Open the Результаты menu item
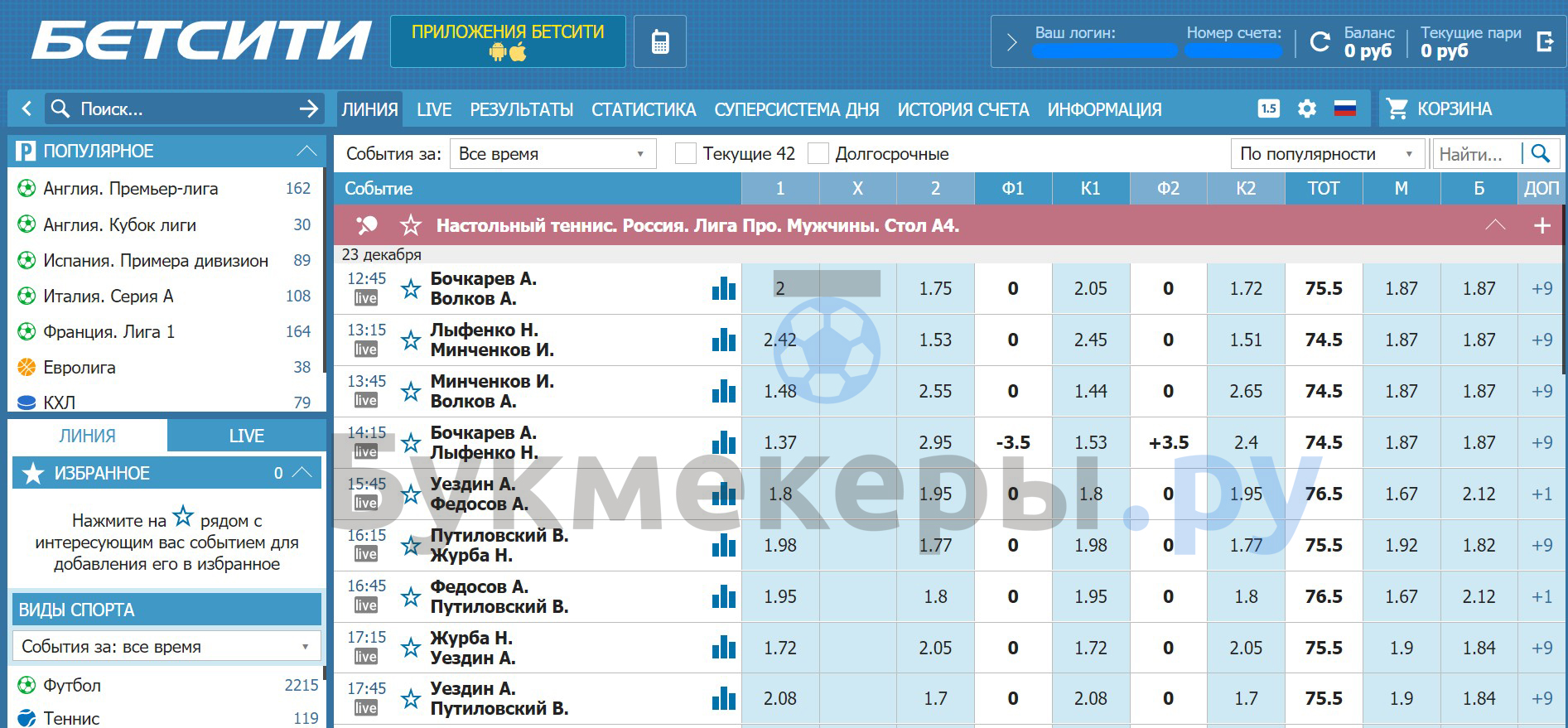 pyautogui.click(x=521, y=109)
